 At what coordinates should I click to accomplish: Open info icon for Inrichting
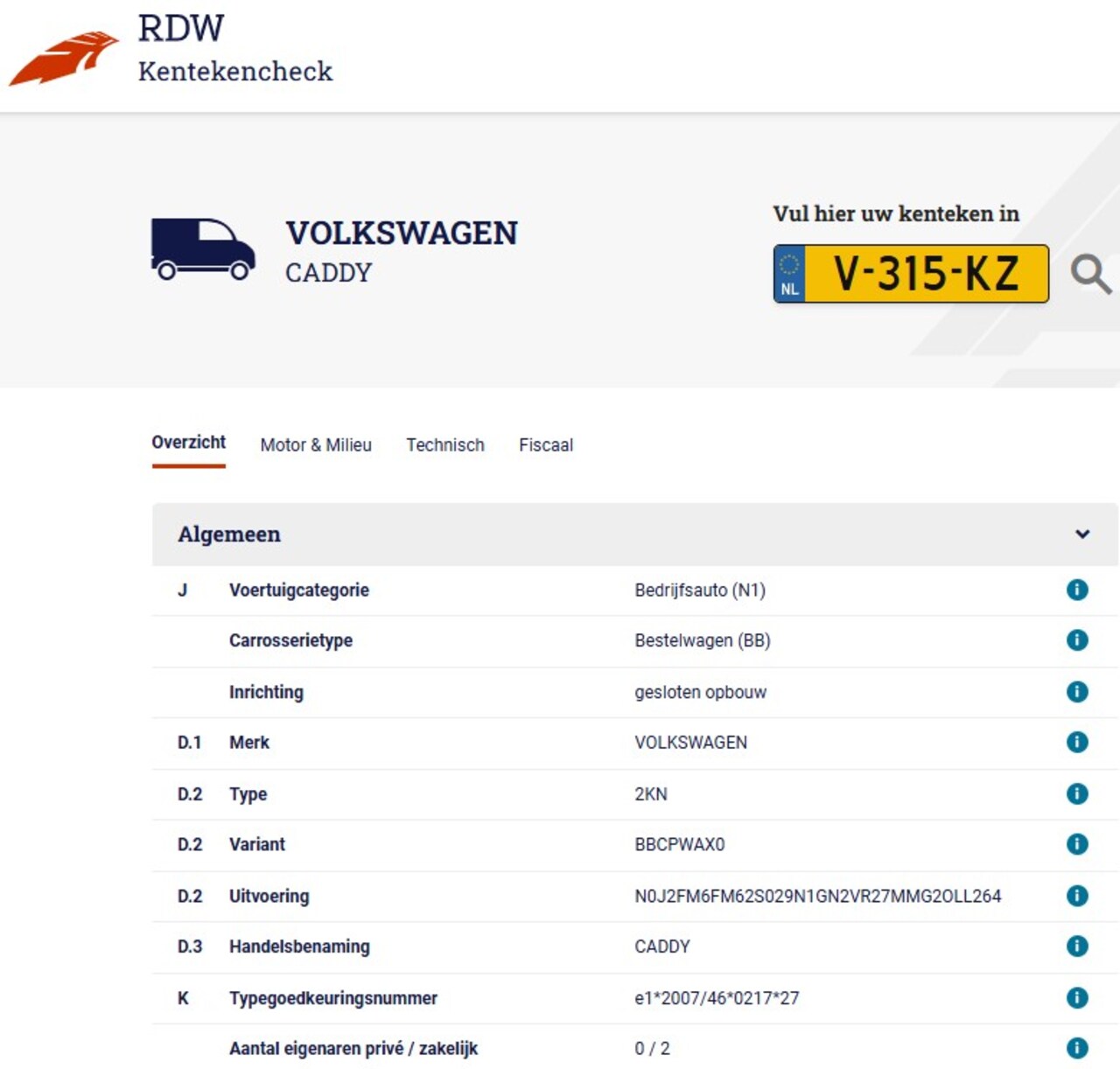point(1077,692)
